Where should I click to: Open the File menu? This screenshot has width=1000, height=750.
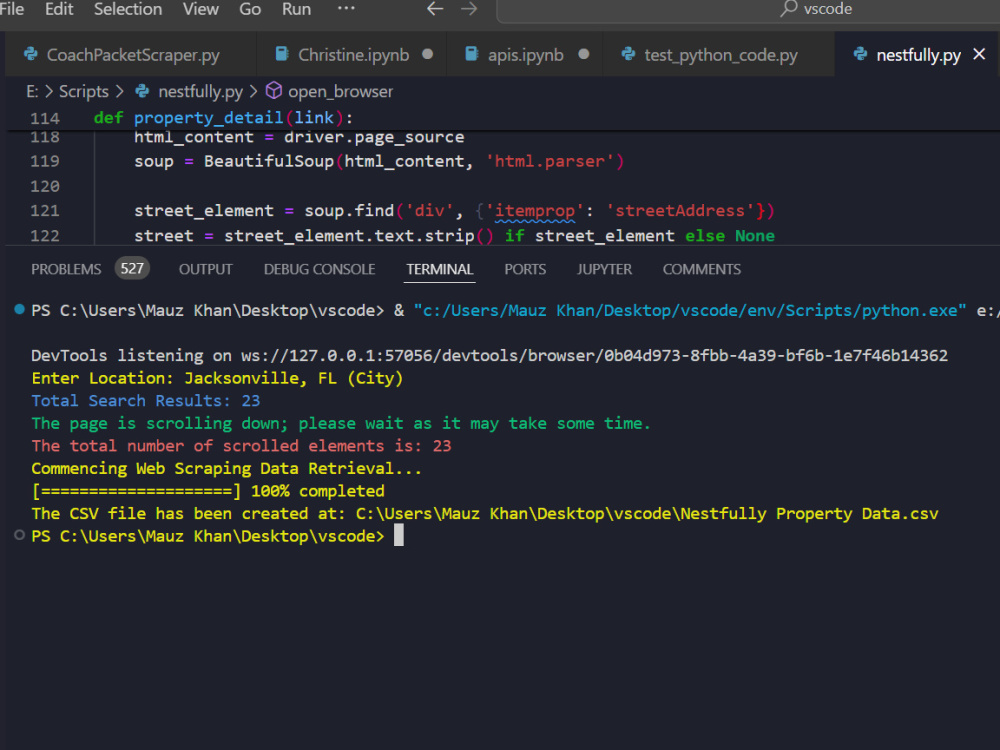[11, 9]
